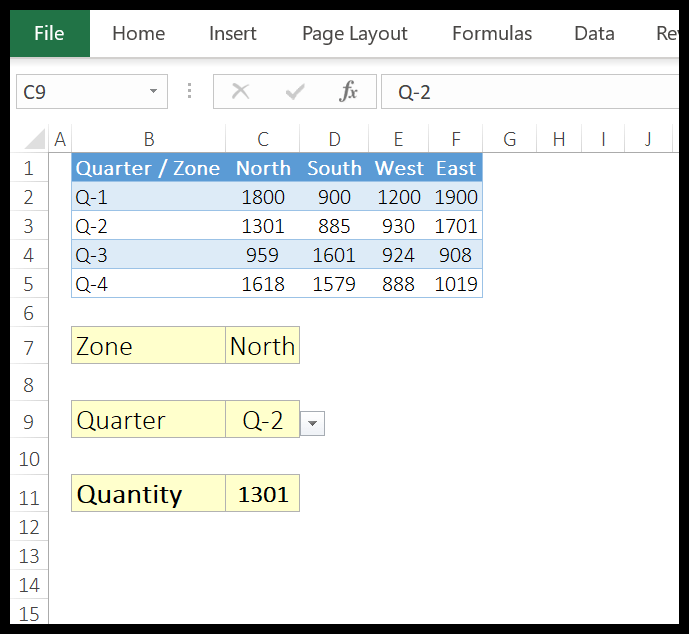
Task: Select column H header
Action: pyautogui.click(x=558, y=139)
